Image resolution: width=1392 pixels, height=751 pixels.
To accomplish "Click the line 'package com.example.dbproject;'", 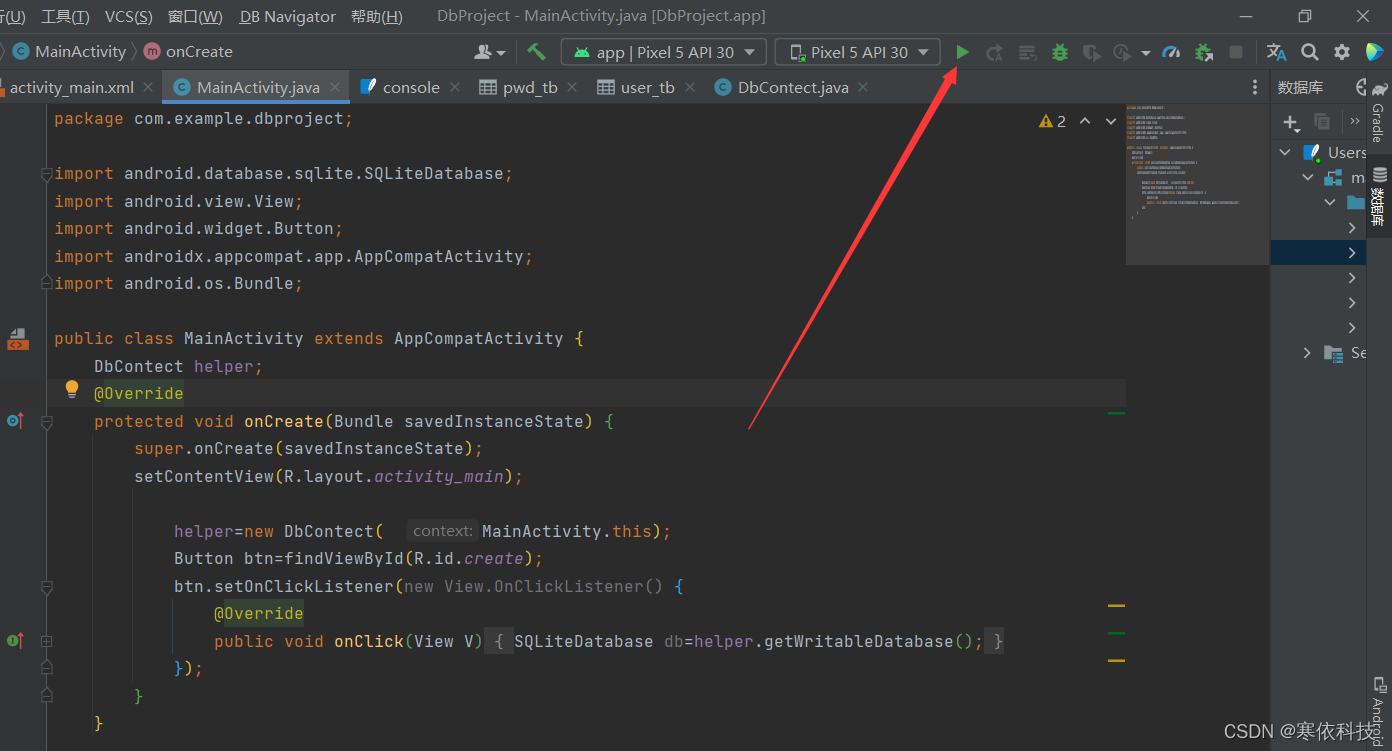I will (x=204, y=119).
